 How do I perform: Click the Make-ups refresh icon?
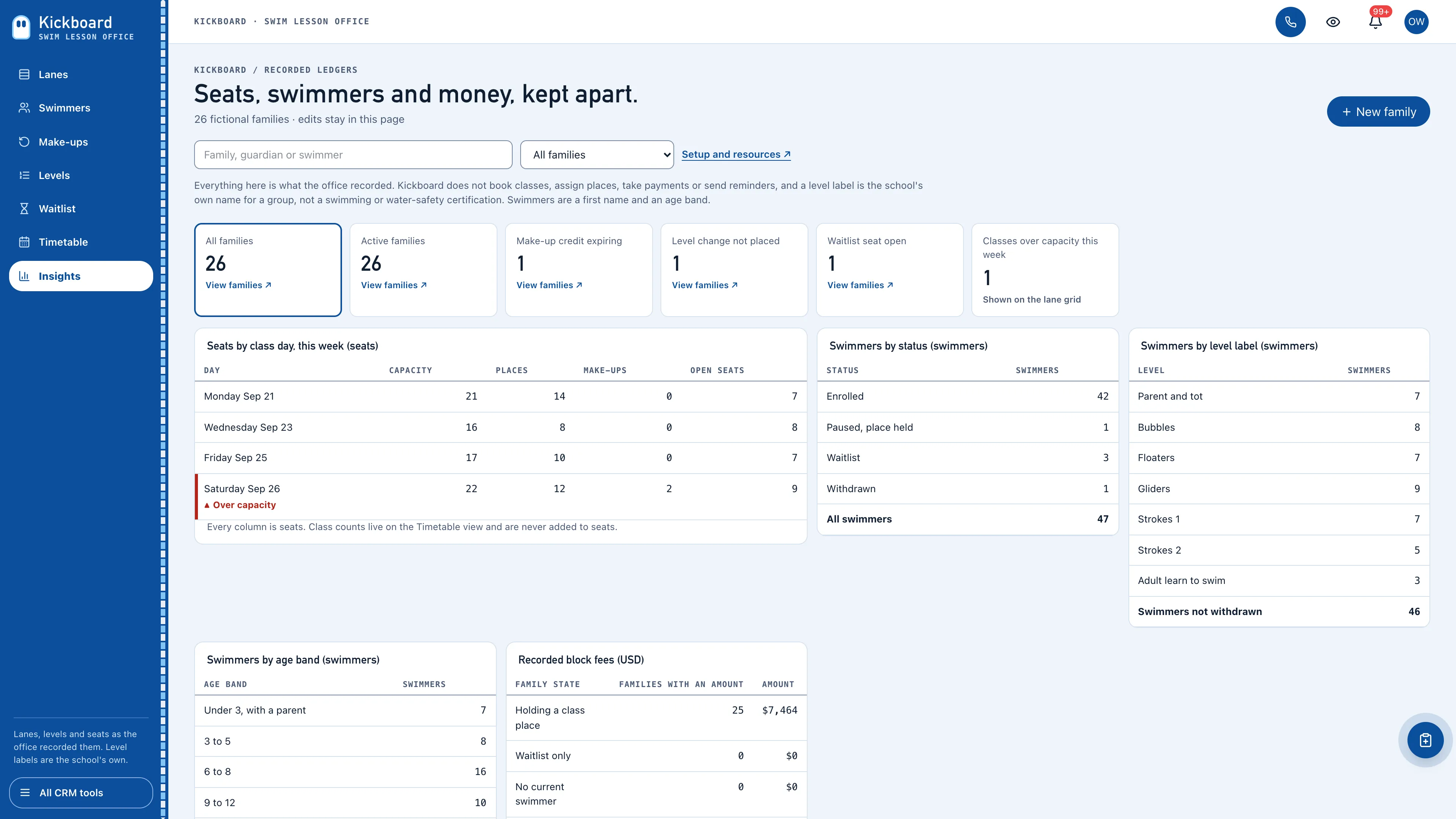click(x=24, y=142)
